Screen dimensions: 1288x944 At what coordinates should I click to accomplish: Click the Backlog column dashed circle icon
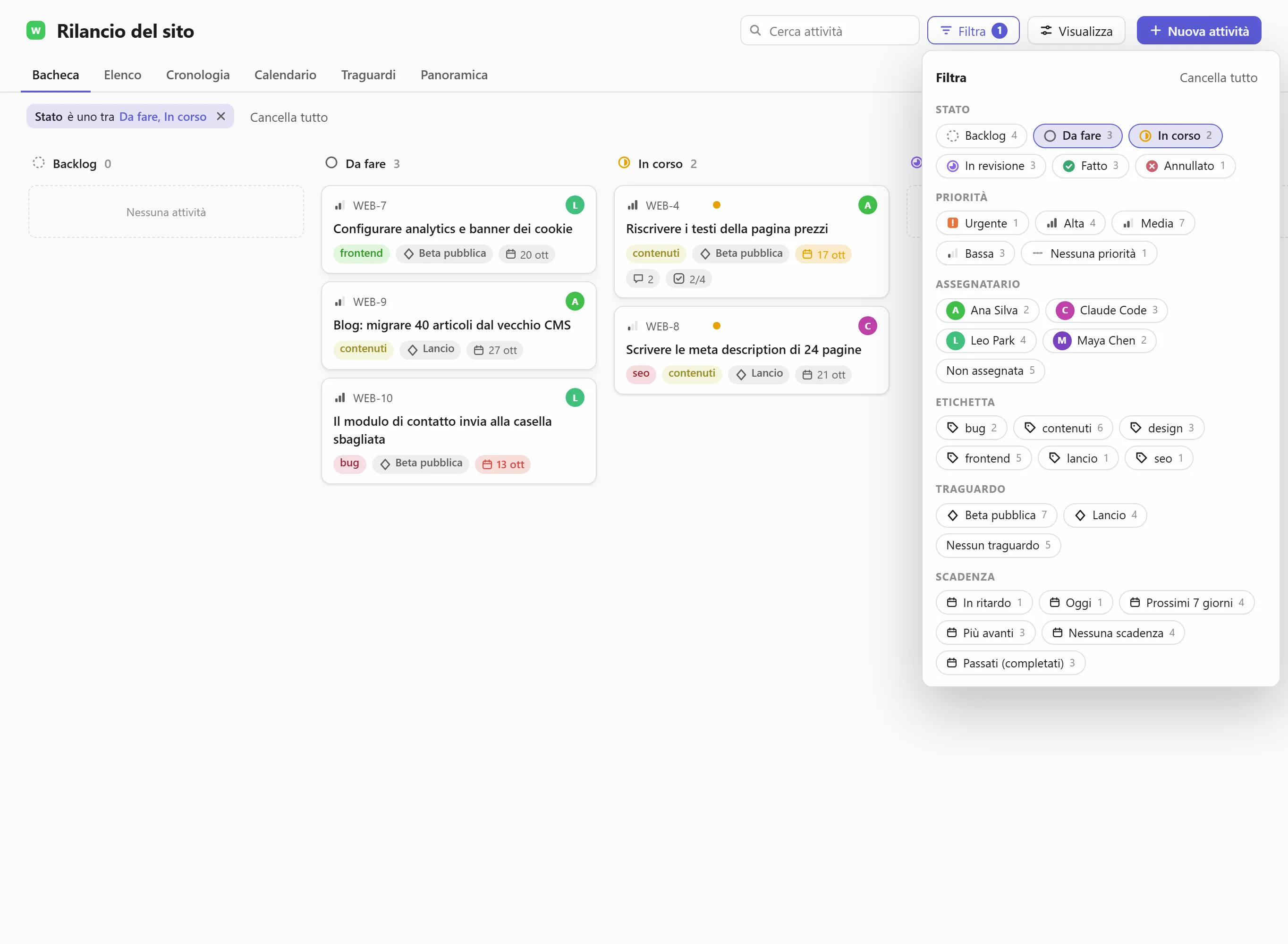click(x=39, y=163)
